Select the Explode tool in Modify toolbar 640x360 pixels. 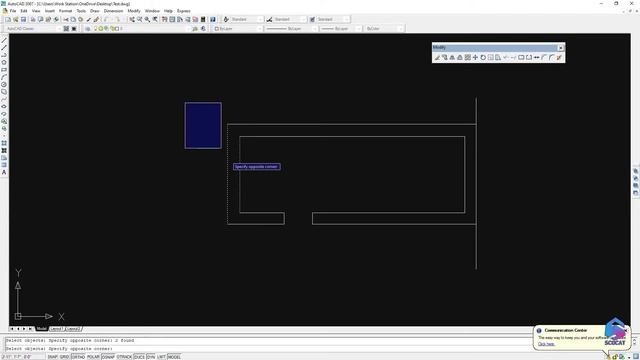click(x=560, y=58)
